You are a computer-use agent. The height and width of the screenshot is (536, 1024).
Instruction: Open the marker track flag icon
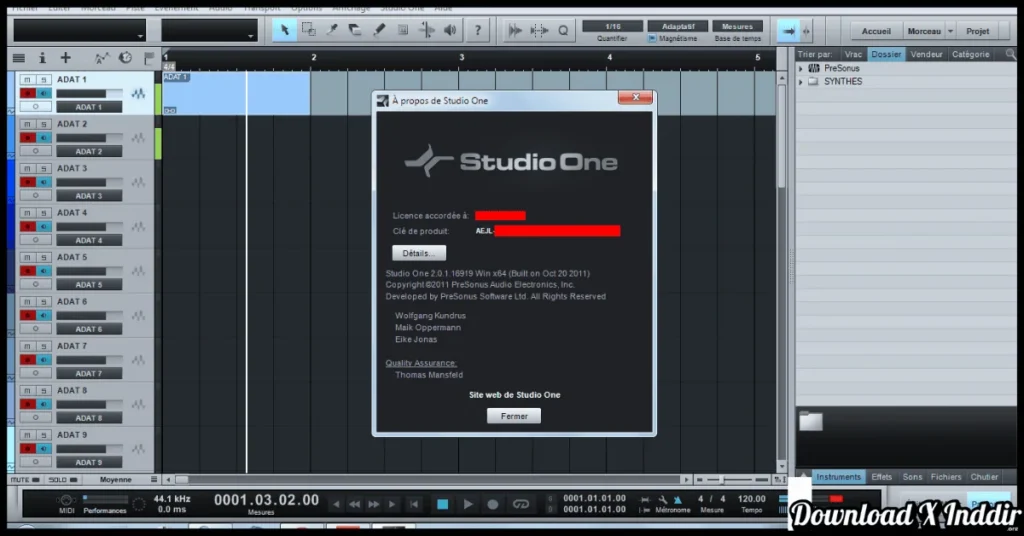click(149, 58)
